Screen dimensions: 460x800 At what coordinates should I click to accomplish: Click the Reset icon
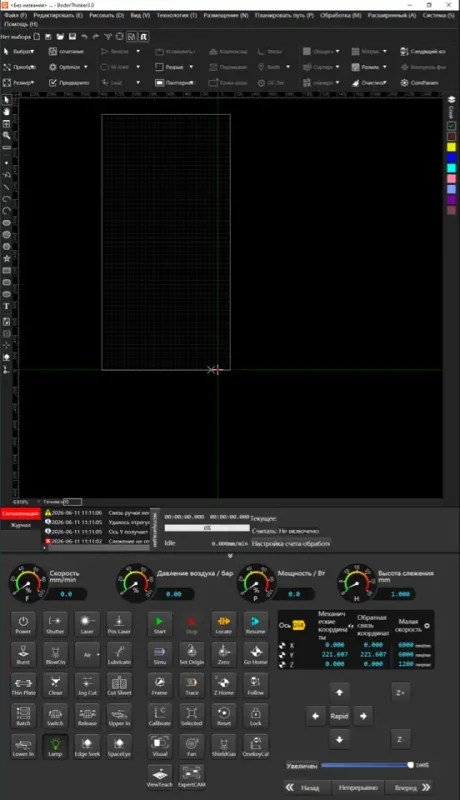point(223,716)
